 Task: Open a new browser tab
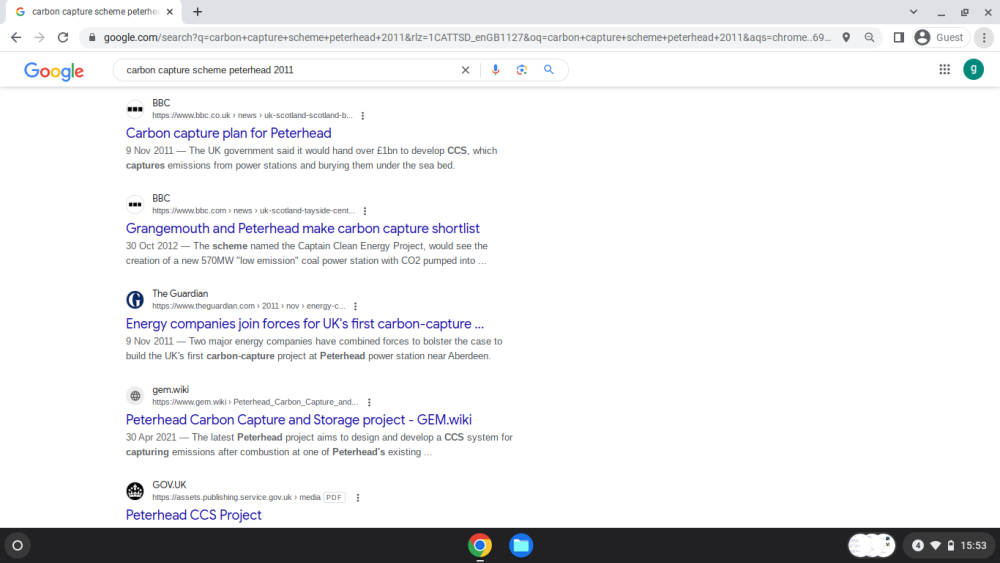tap(198, 12)
